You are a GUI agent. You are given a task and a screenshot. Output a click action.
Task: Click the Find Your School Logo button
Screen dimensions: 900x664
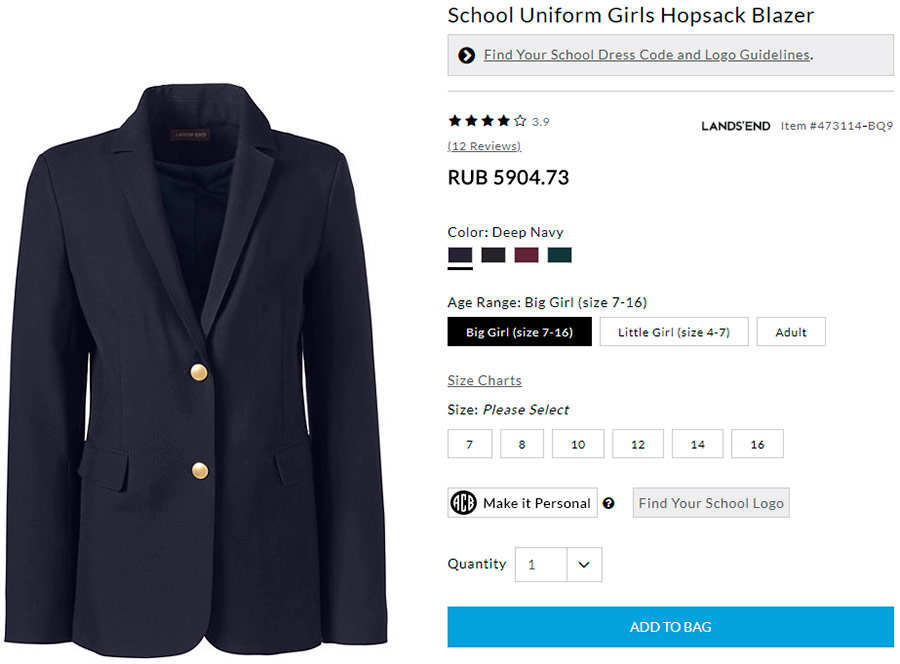pos(710,503)
